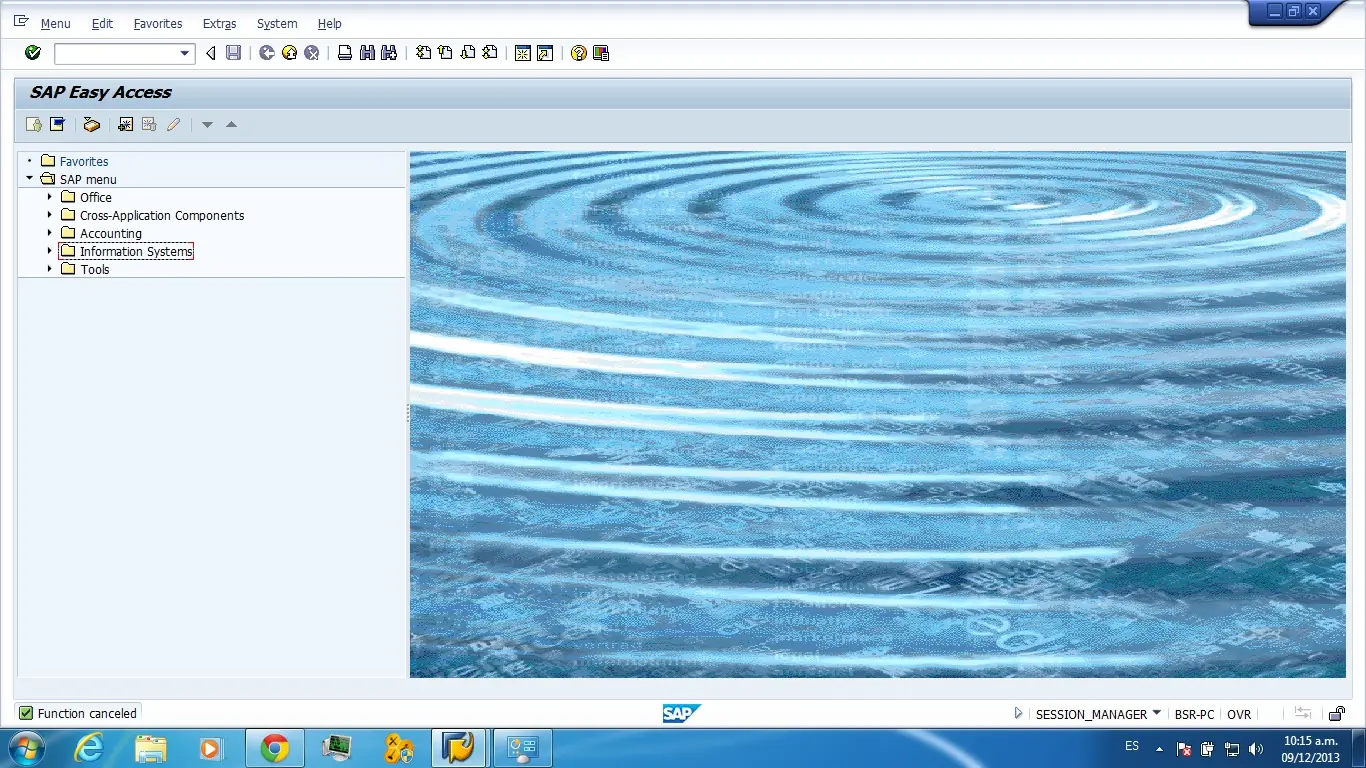This screenshot has width=1366, height=768.
Task: Open the Windows Start menu
Action: click(26, 748)
